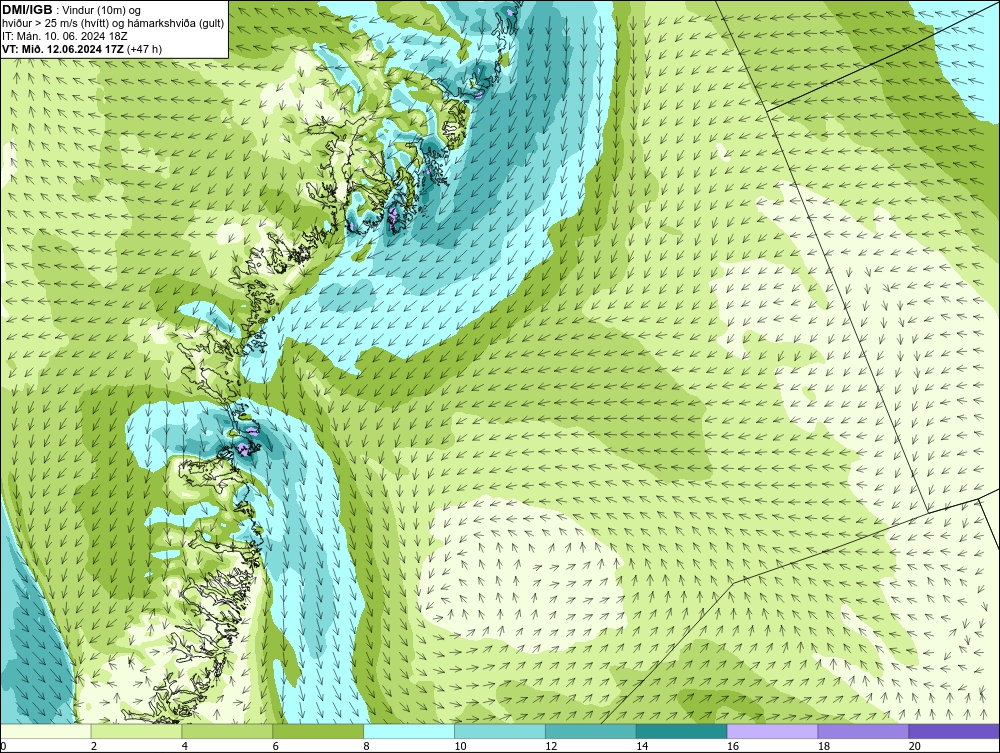
Task: Click the light cyan 8–10 m/s legend swatch
Action: 409,731
